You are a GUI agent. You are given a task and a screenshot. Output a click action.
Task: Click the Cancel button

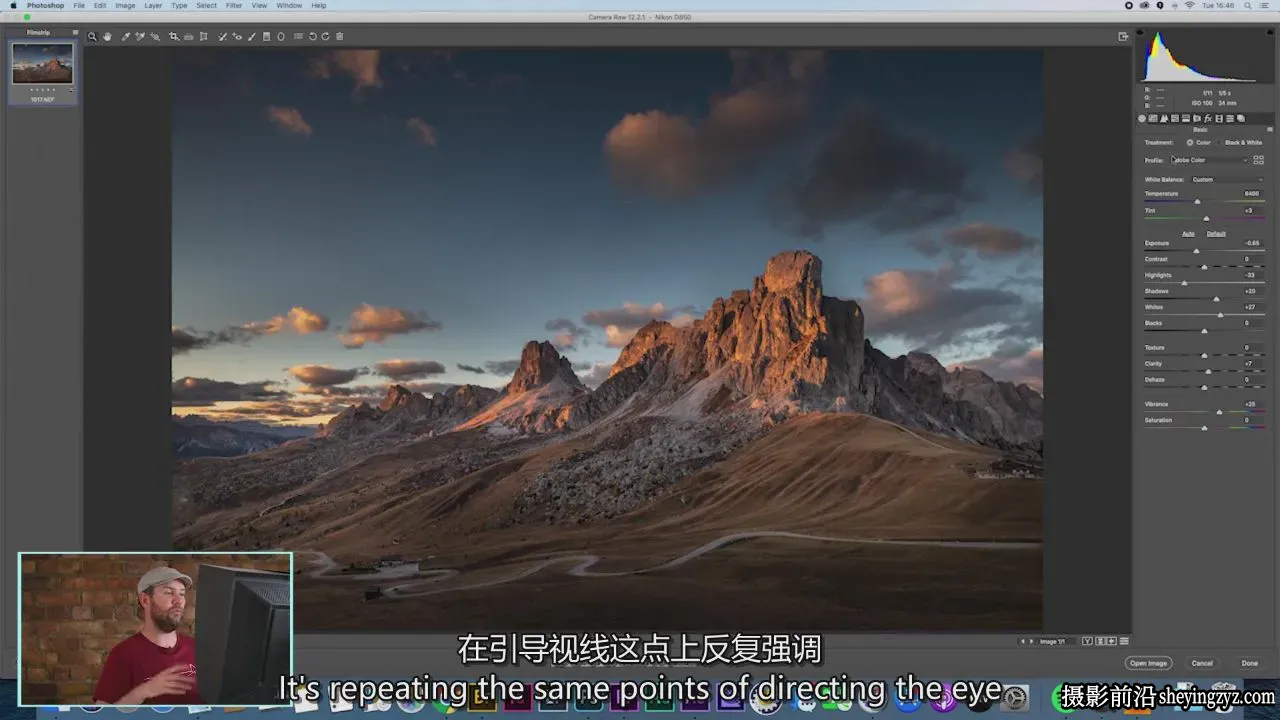(x=1202, y=663)
